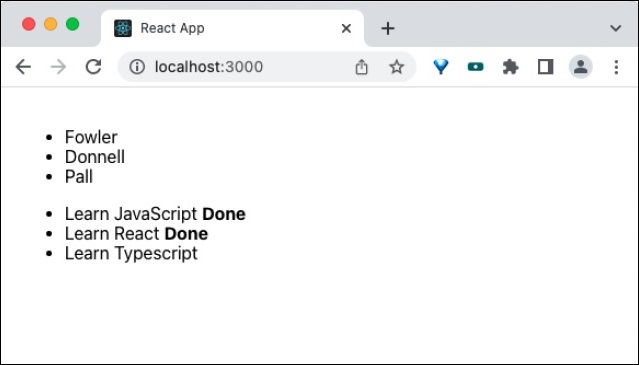Open the user profile avatar
Image resolution: width=639 pixels, height=365 pixels.
580,67
